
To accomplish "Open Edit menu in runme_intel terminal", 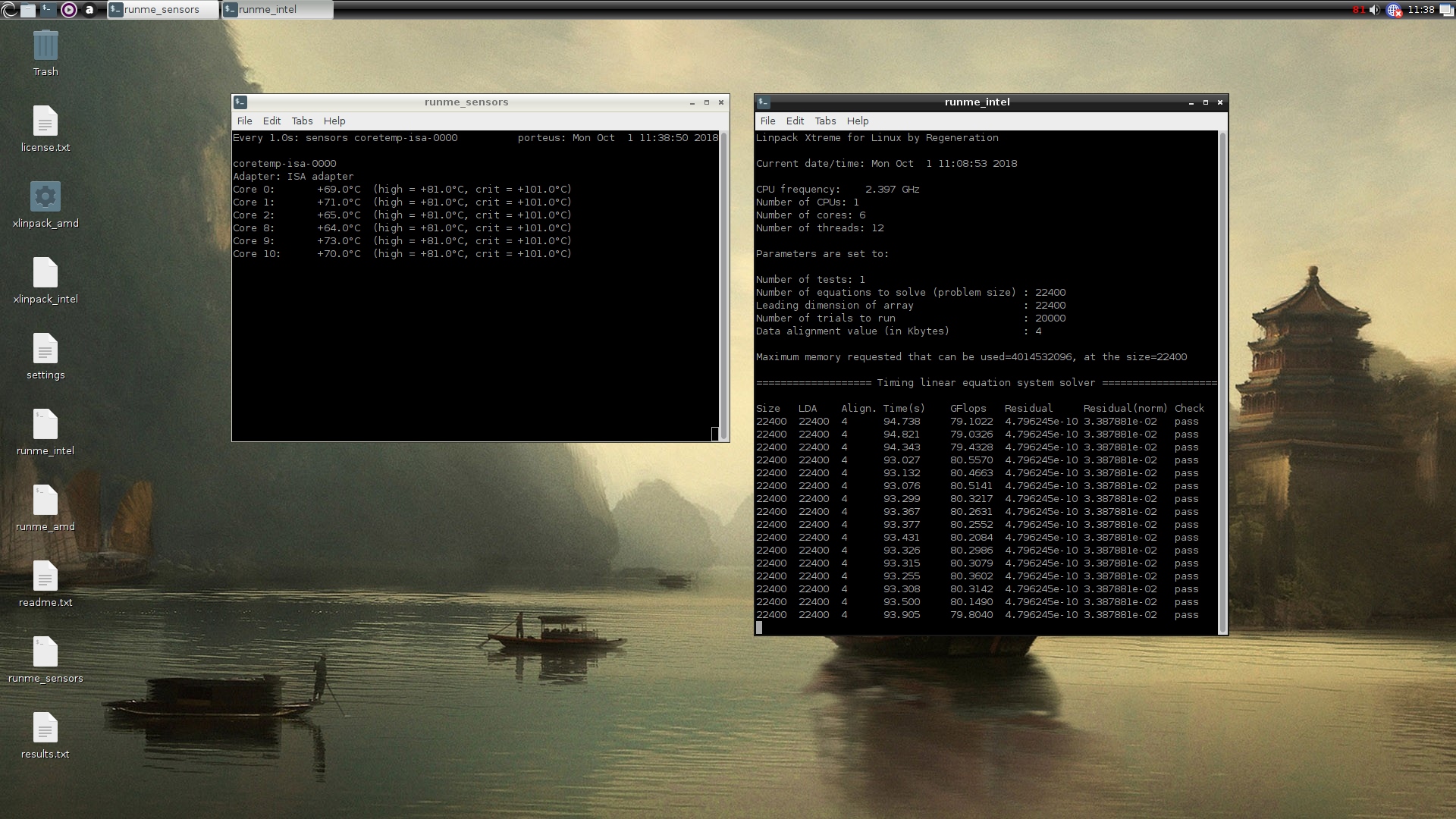I will [795, 121].
